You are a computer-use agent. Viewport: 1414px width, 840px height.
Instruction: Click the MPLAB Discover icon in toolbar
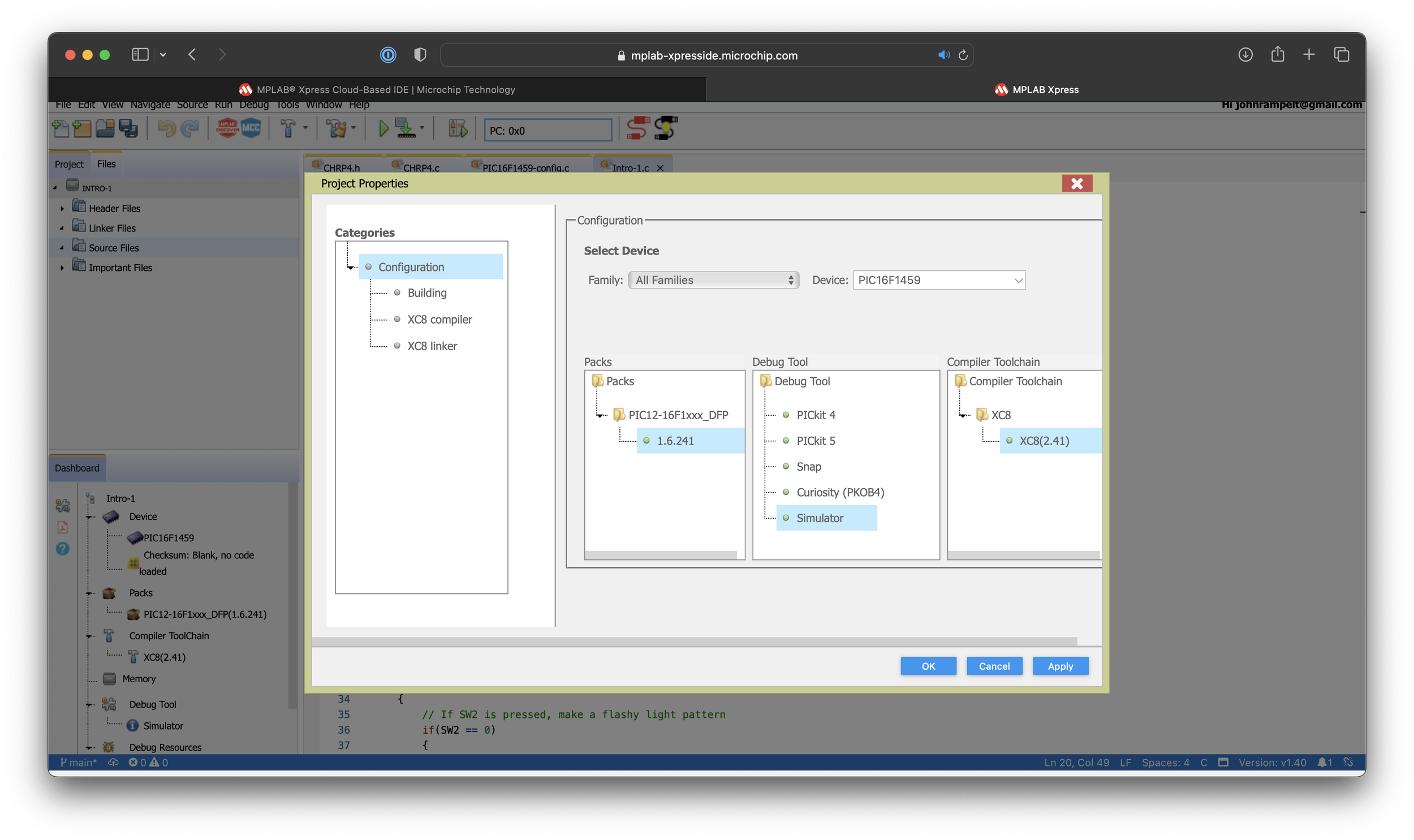point(227,128)
